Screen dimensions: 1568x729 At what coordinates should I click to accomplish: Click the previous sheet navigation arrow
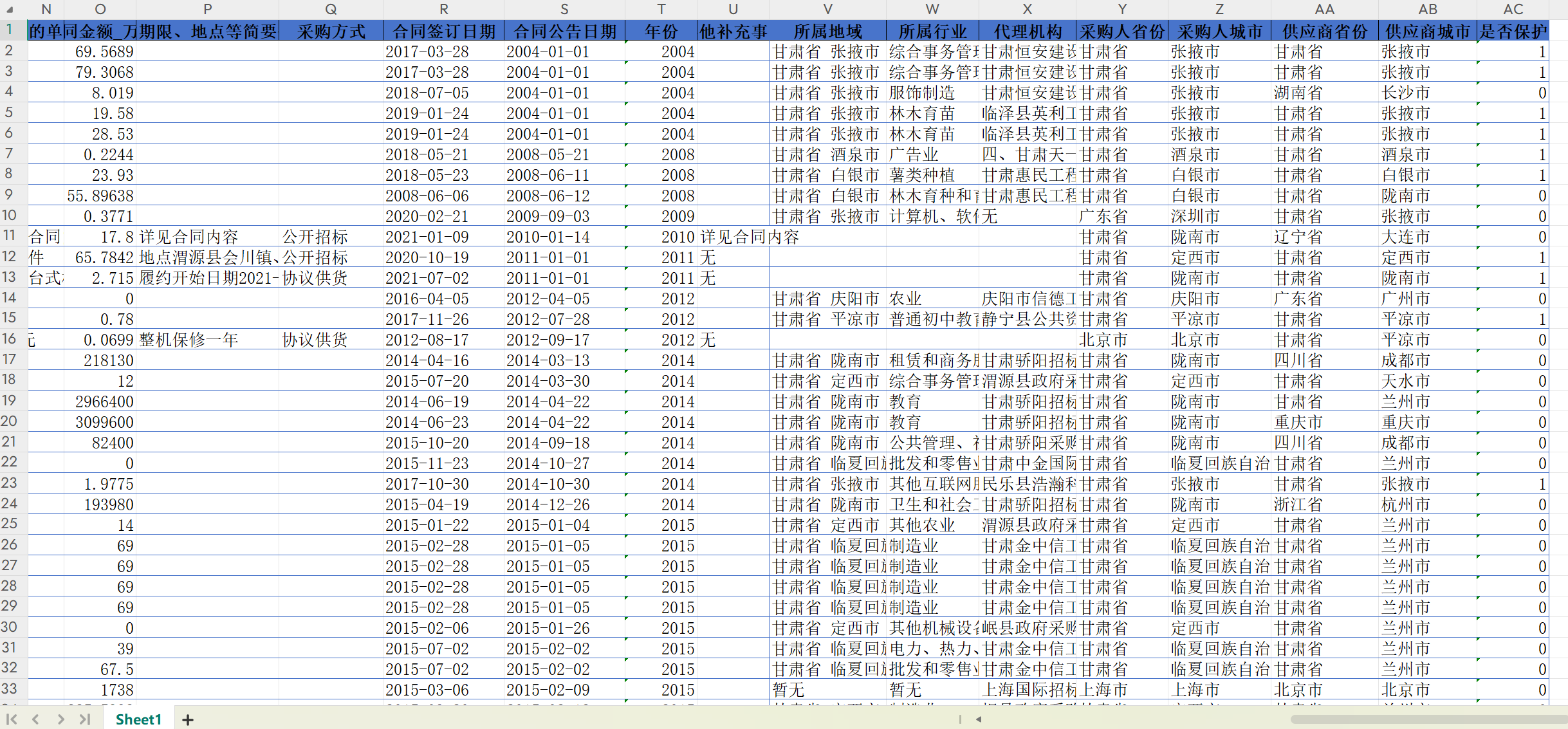tap(36, 719)
